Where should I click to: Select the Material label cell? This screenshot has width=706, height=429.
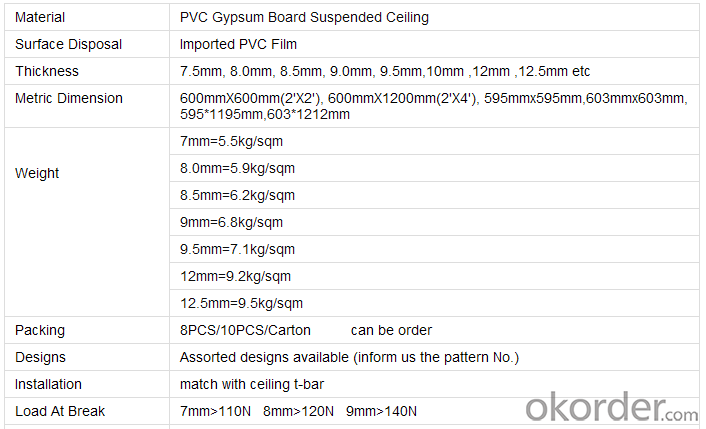(87, 17)
